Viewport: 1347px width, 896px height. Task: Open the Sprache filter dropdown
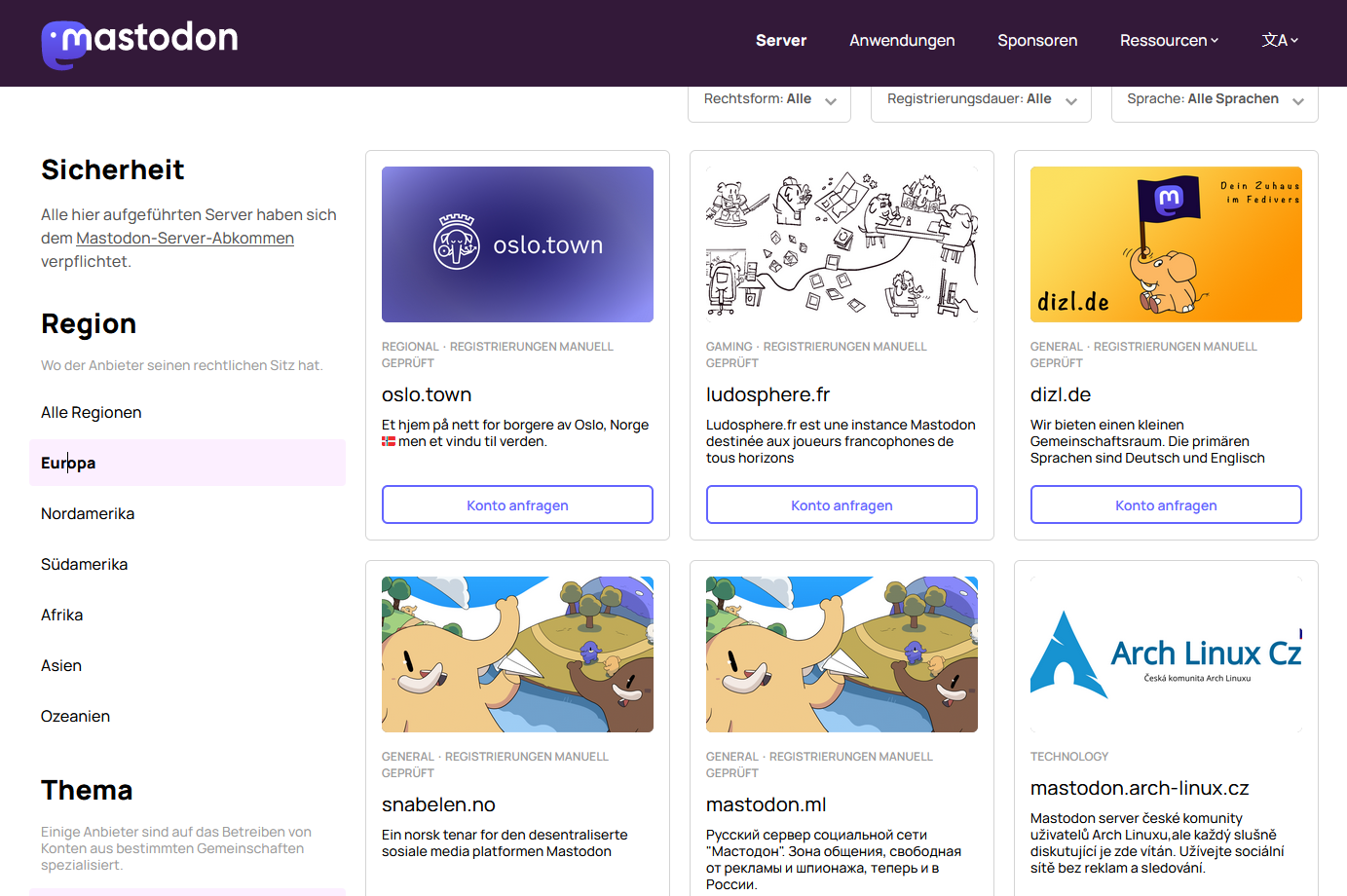click(1215, 100)
